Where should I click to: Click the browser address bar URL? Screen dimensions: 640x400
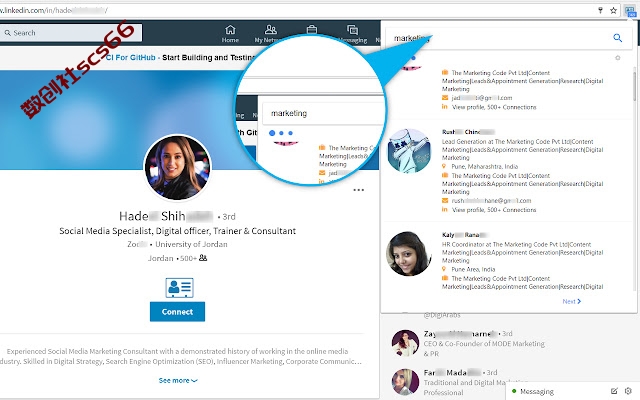point(53,11)
